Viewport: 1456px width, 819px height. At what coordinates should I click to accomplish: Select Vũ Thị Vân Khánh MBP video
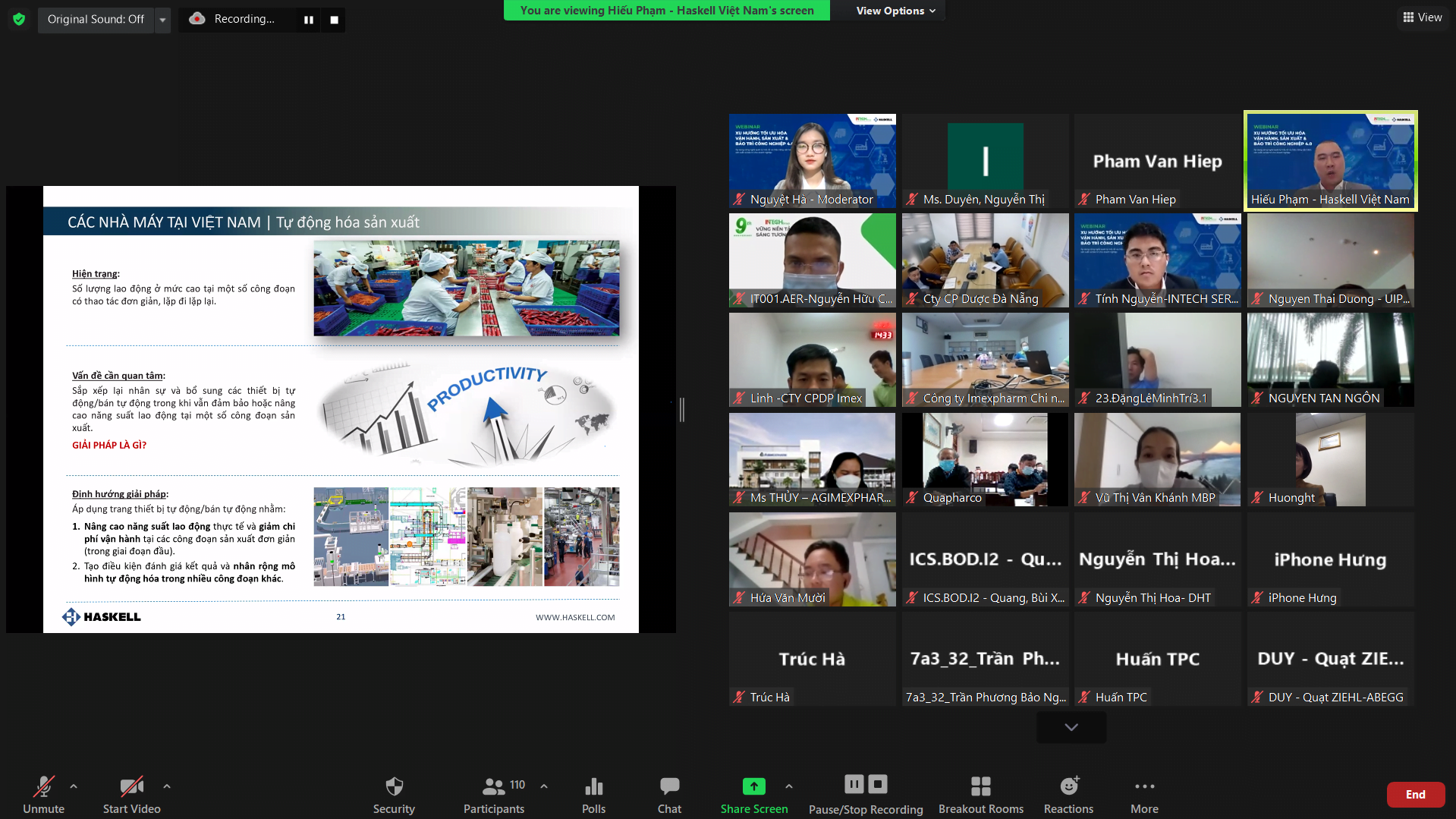(x=1158, y=459)
